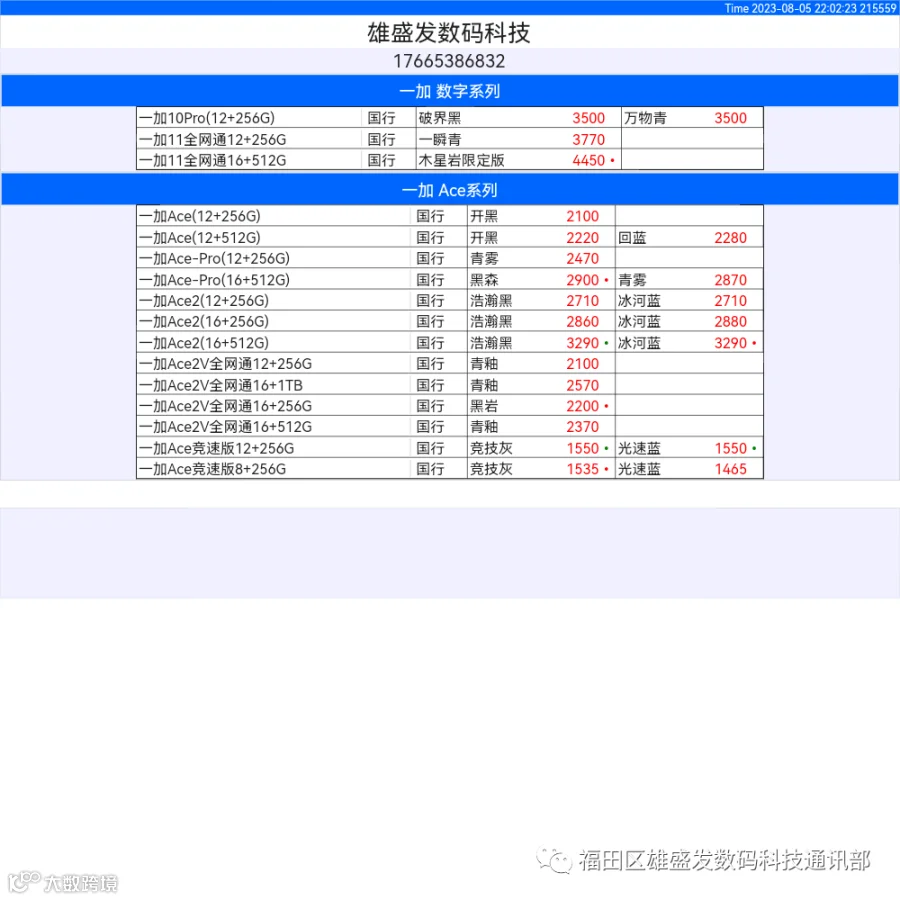The height and width of the screenshot is (900, 900).
Task: Select the 一加11全网通16+512G model cell
Action: pyautogui.click(x=212, y=160)
